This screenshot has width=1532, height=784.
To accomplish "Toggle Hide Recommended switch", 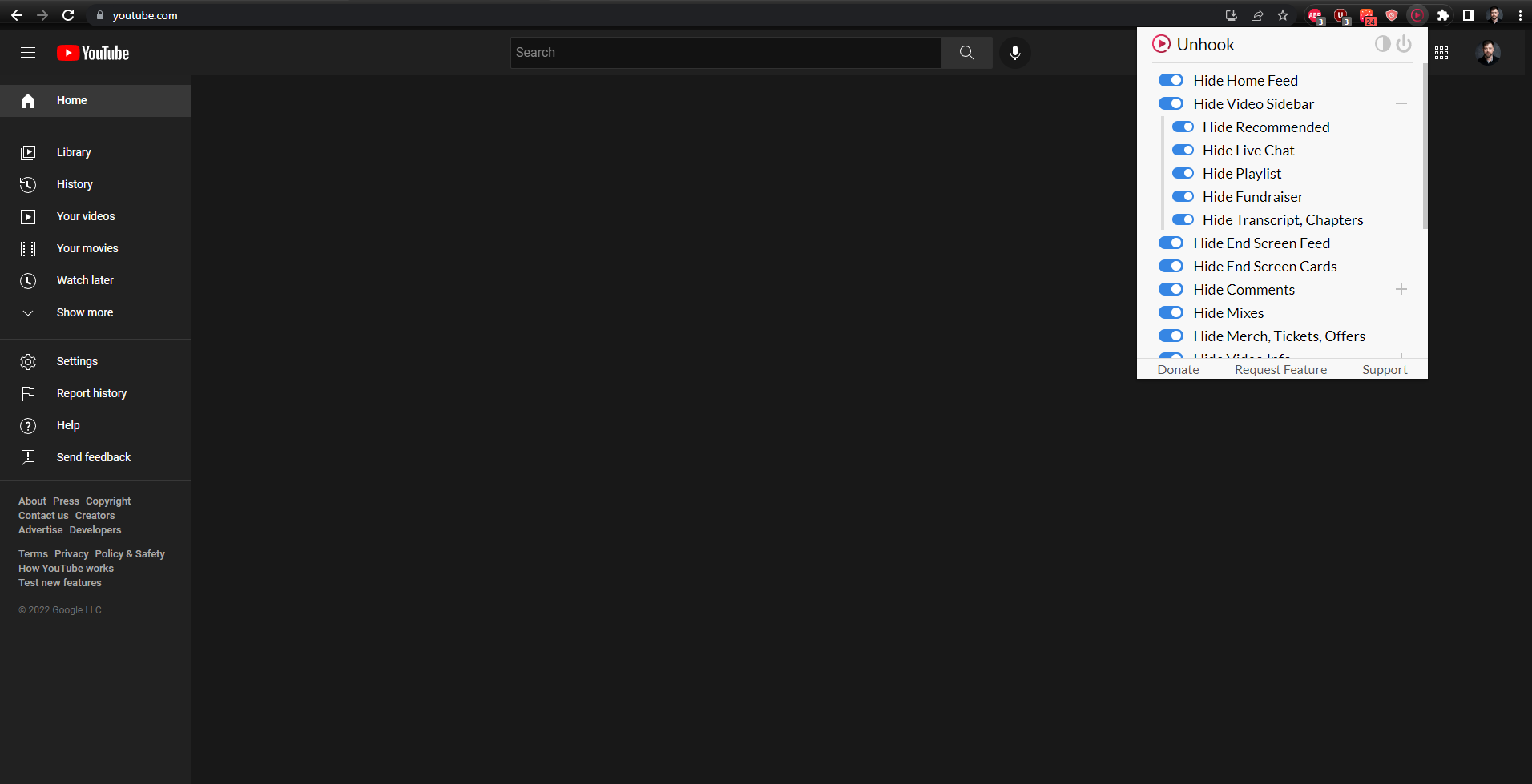I will 1183,127.
